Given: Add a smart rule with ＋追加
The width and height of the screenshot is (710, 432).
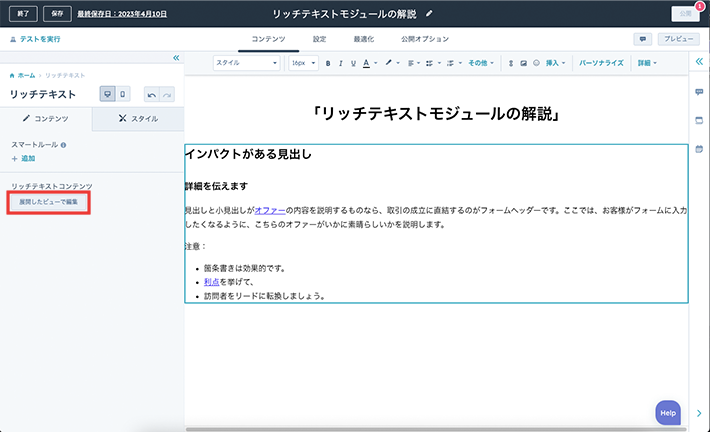Looking at the screenshot, I should click(x=24, y=158).
